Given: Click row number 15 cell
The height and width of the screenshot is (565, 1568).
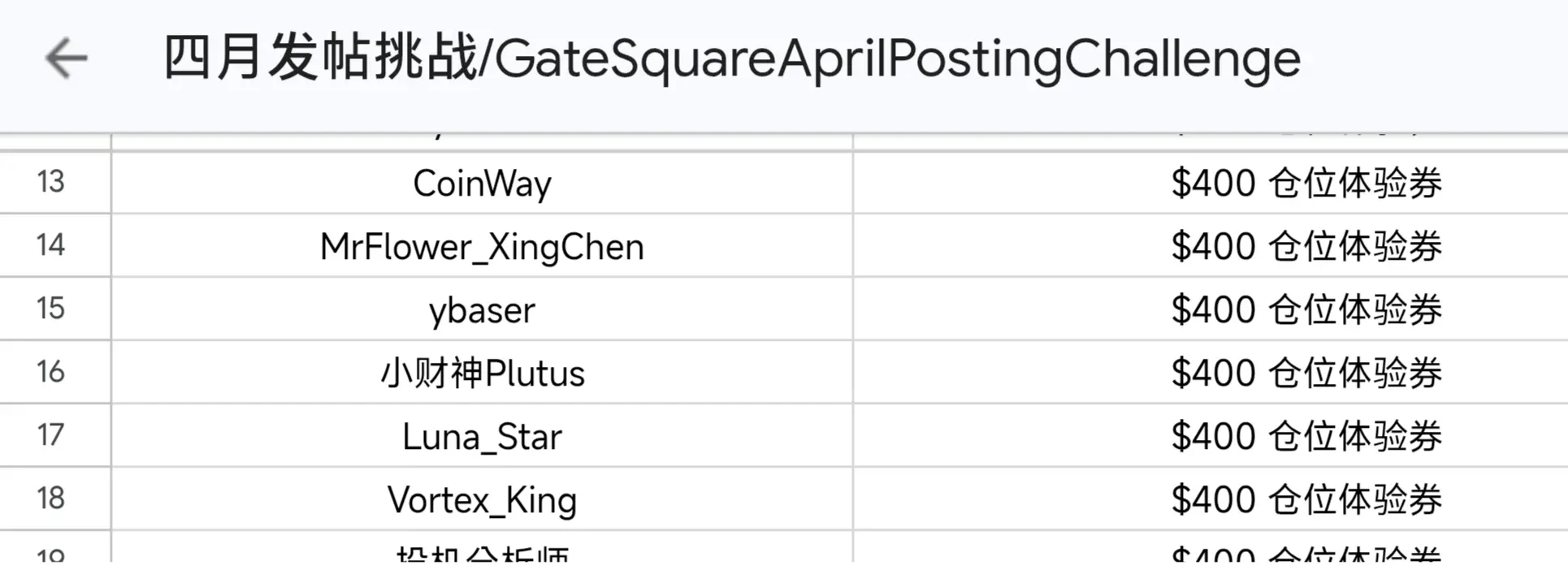Looking at the screenshot, I should [x=54, y=309].
